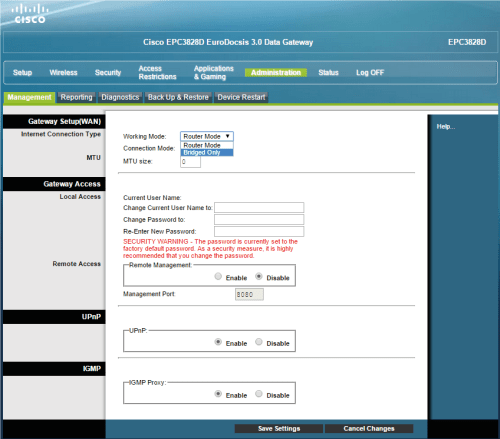
Task: Switch to the Management tab
Action: 29,97
